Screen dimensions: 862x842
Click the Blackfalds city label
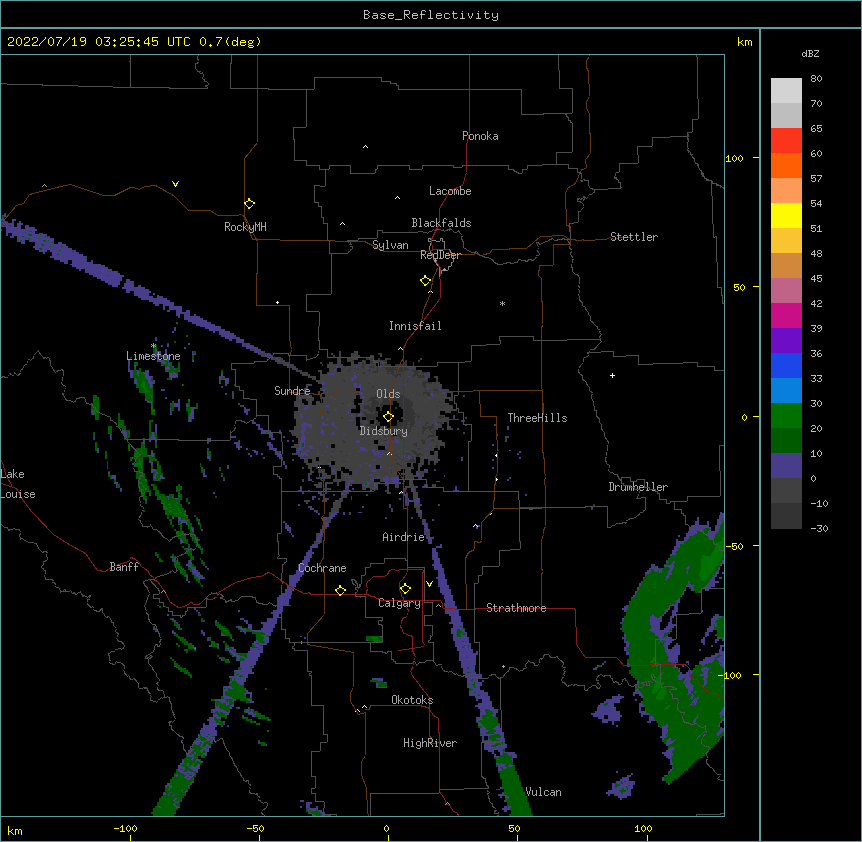point(441,223)
